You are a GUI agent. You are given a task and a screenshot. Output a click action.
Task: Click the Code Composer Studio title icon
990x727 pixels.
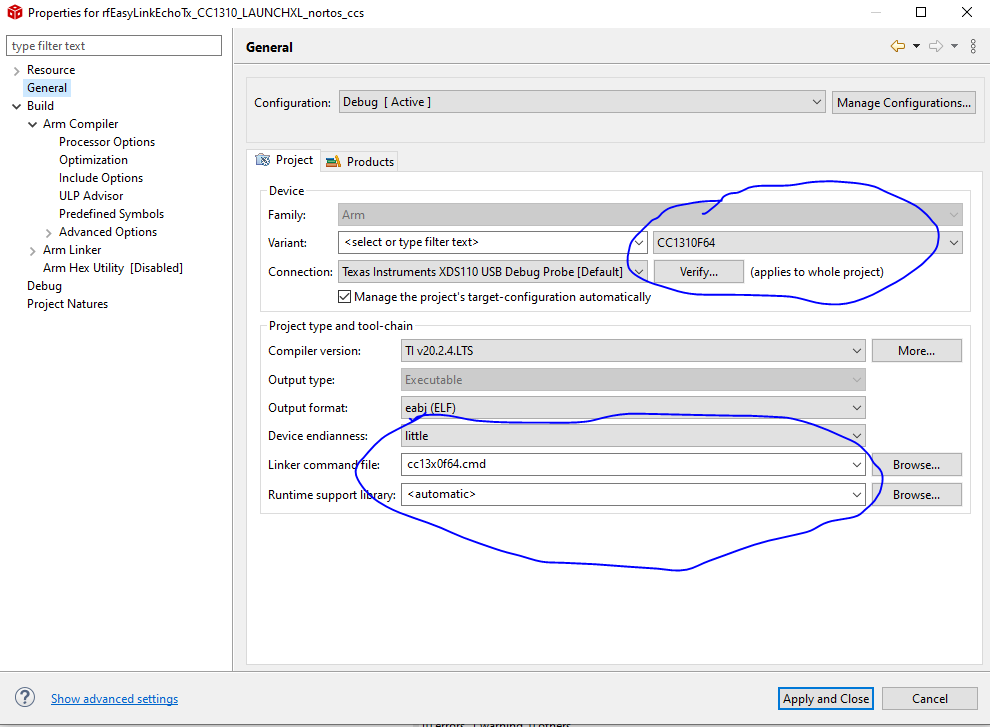point(15,12)
